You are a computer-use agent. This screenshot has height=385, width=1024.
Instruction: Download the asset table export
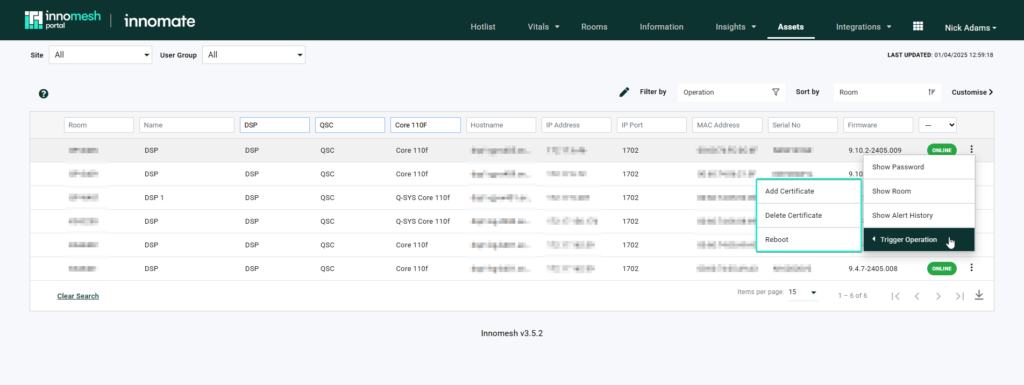click(979, 295)
